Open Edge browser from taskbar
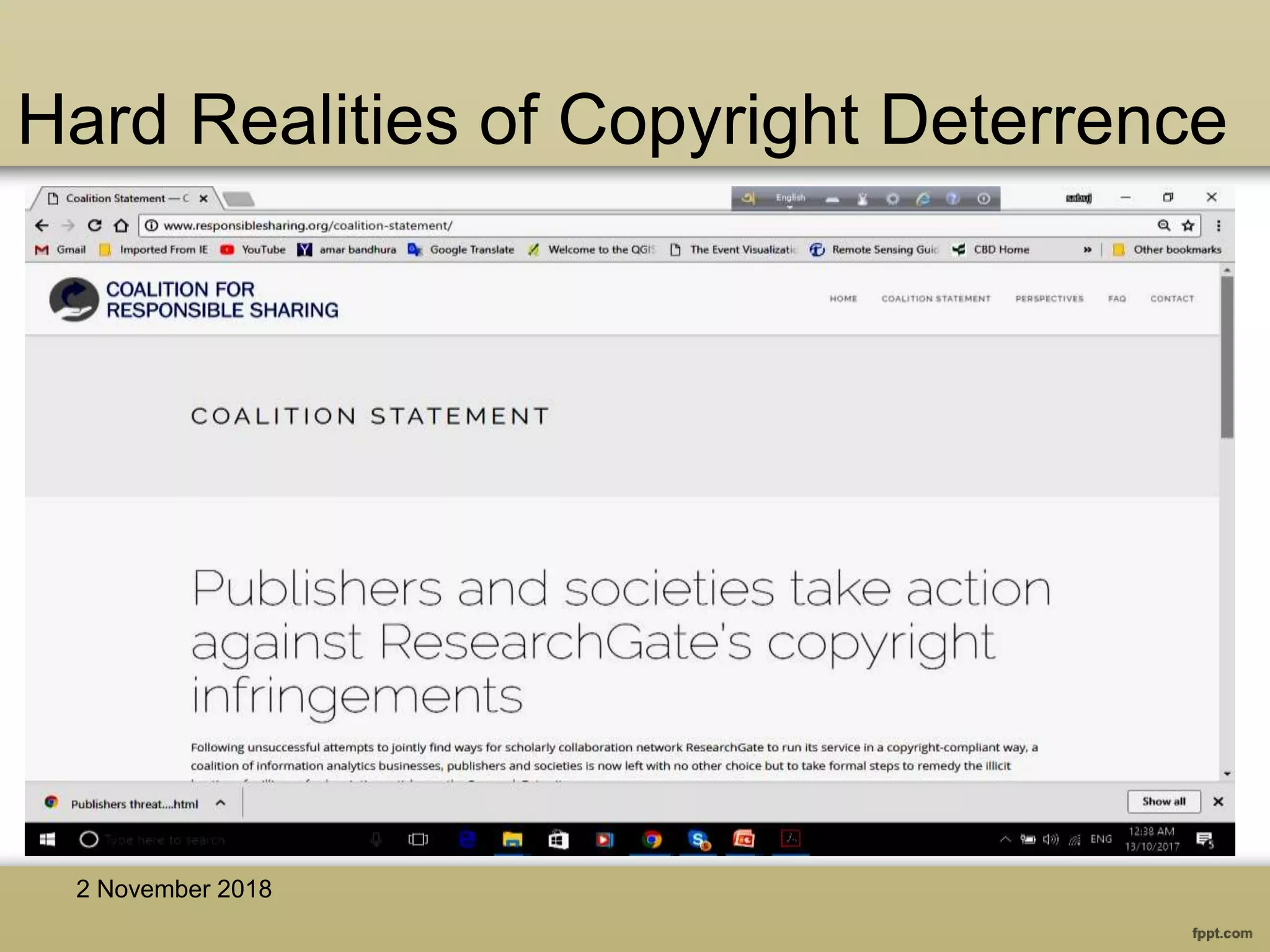The height and width of the screenshot is (952, 1270). (467, 839)
